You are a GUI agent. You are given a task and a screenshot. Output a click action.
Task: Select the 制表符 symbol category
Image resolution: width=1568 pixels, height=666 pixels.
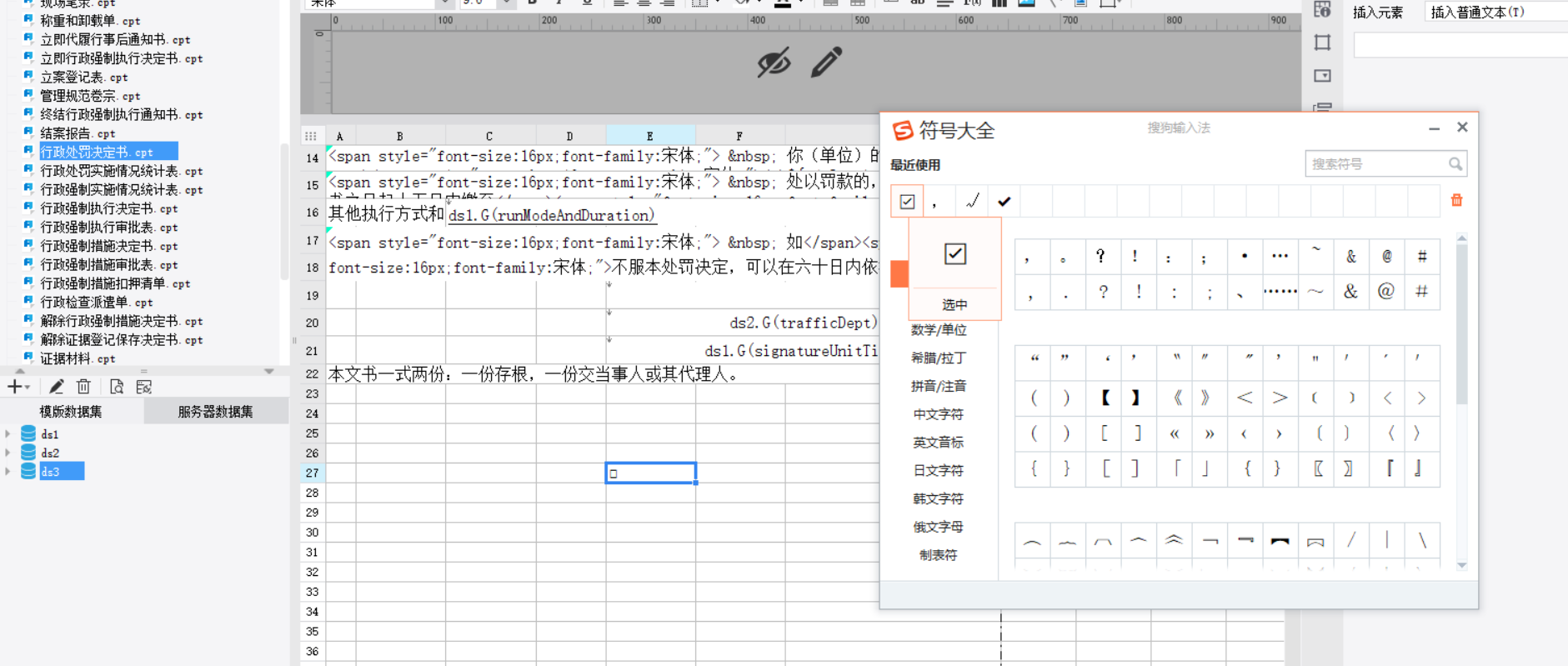[x=939, y=555]
